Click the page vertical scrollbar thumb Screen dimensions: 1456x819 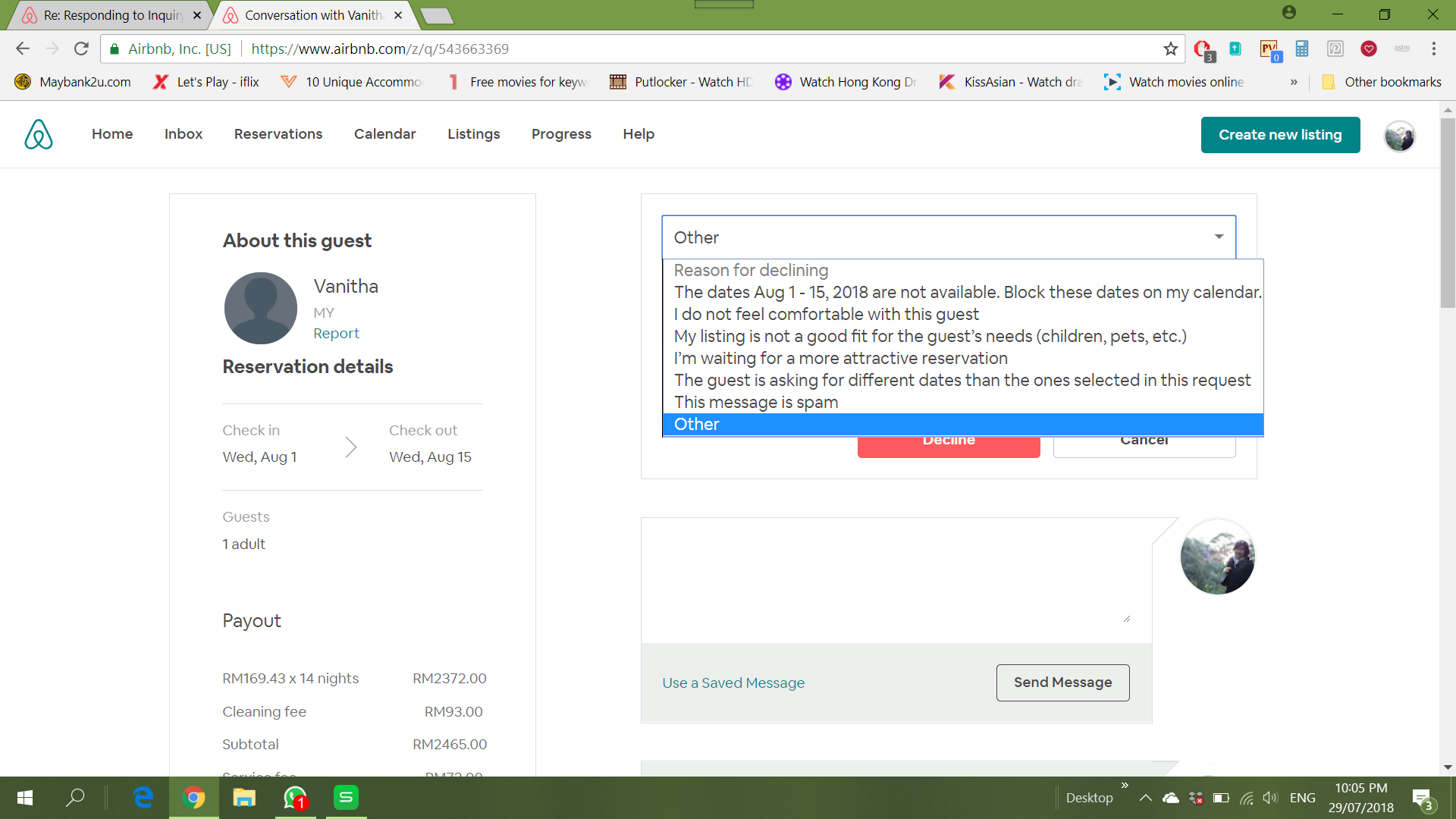(1448, 212)
